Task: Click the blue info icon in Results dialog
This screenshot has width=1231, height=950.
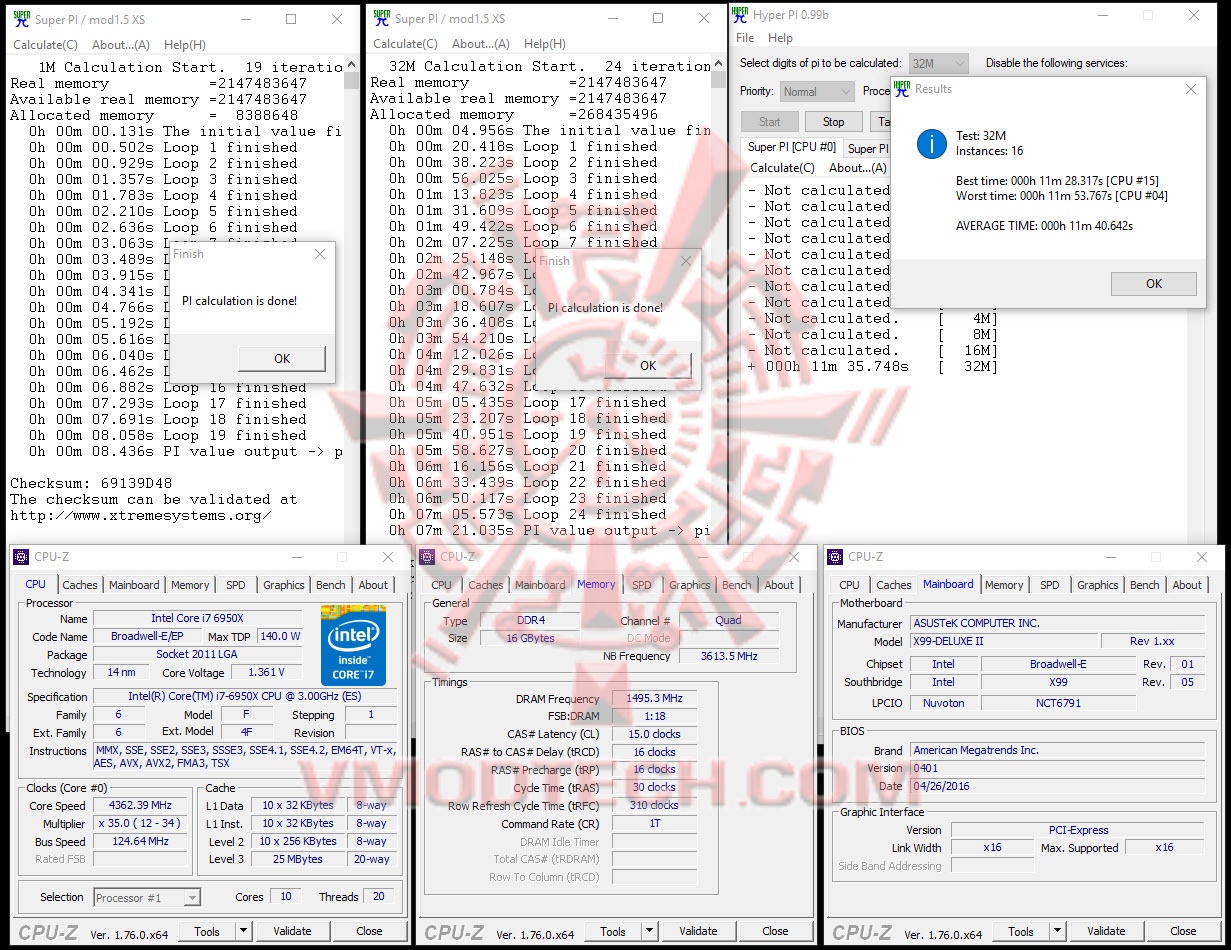Action: (931, 144)
